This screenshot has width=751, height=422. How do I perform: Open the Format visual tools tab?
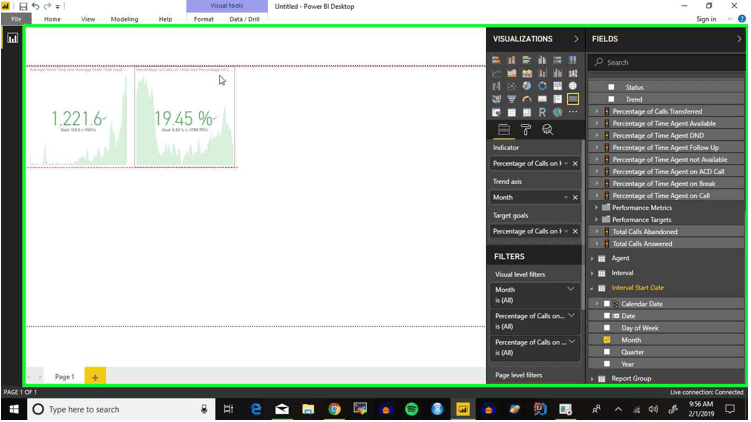click(x=204, y=19)
